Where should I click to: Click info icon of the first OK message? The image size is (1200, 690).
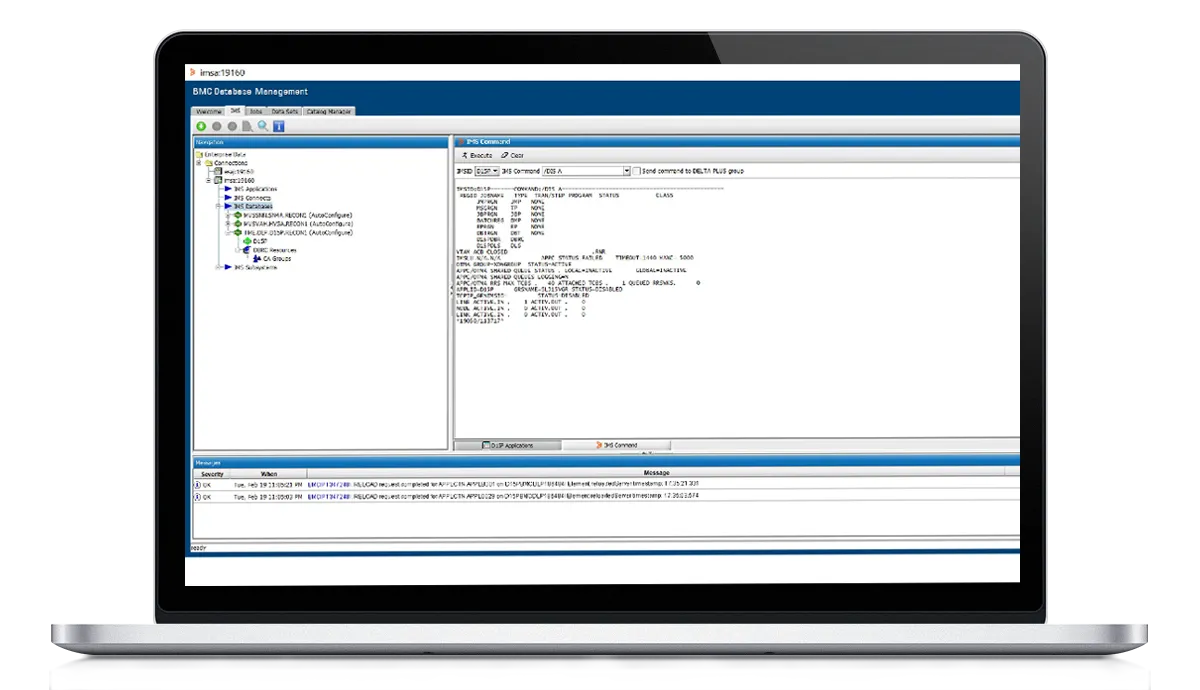197,483
